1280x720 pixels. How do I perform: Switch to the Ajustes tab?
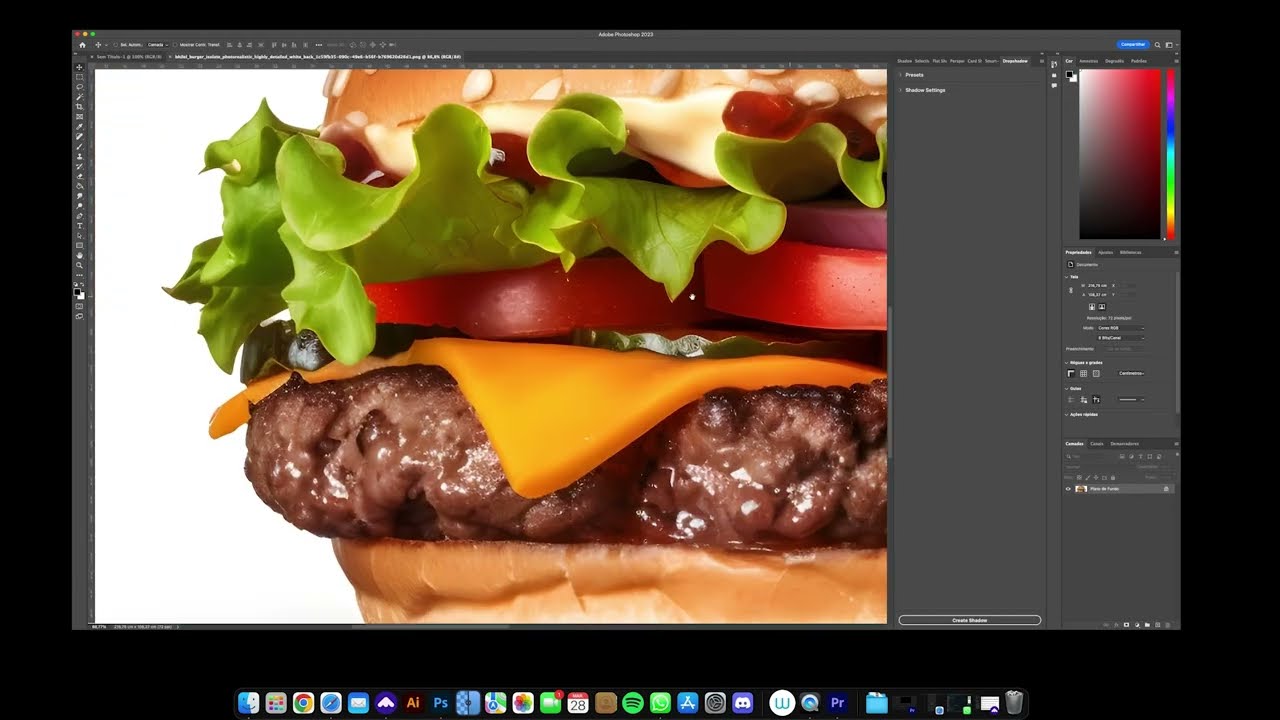point(1105,252)
